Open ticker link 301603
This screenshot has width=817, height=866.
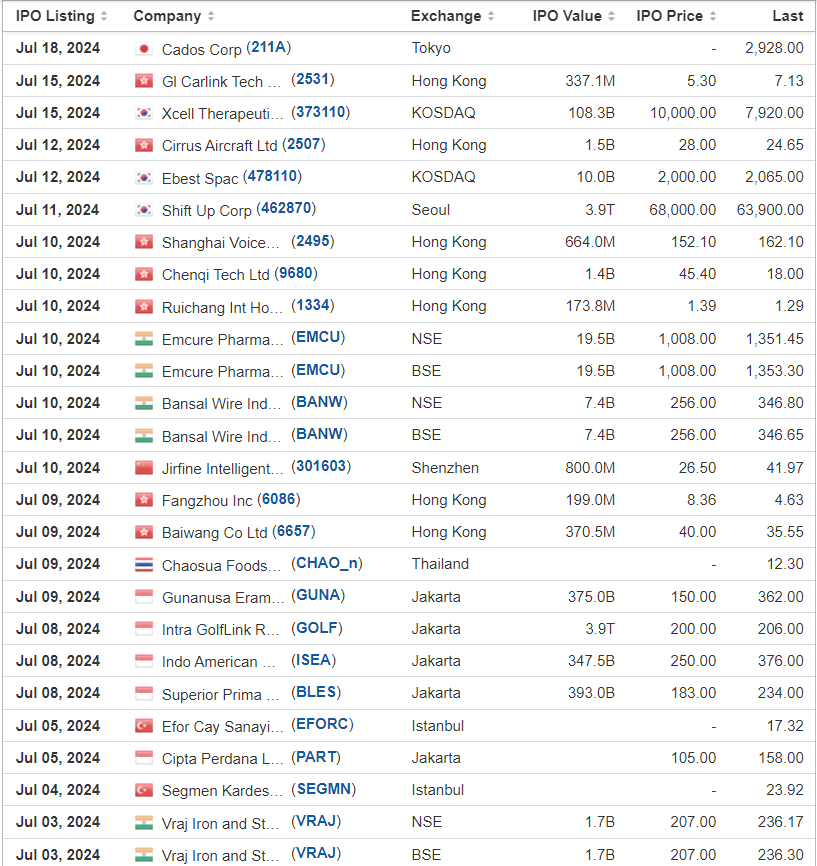321,466
